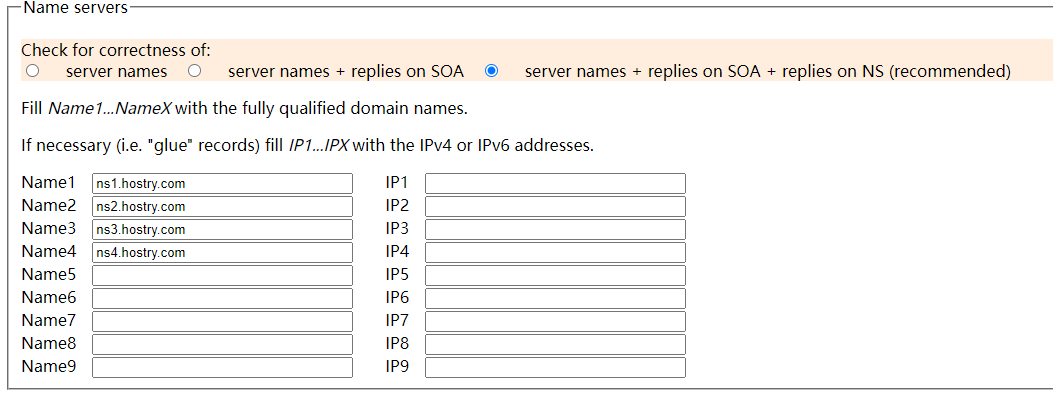Click the IP6 address field
The height and width of the screenshot is (402, 1053).
(x=555, y=299)
